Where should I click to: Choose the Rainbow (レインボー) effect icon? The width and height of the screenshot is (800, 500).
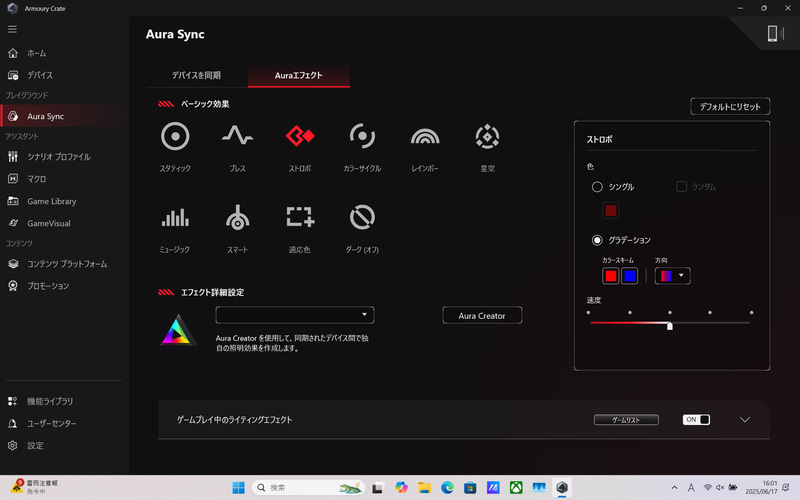[x=425, y=137]
